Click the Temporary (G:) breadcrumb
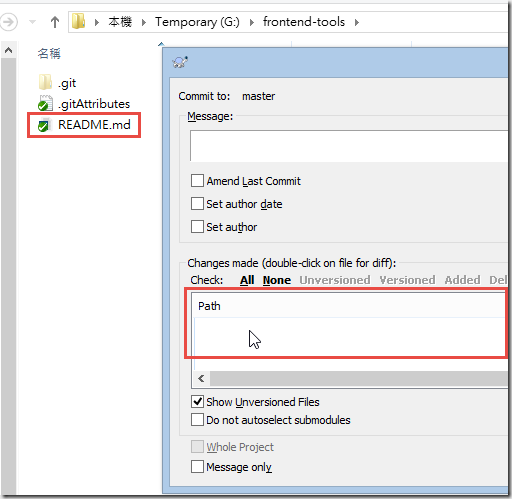This screenshot has width=512, height=499. point(197,22)
